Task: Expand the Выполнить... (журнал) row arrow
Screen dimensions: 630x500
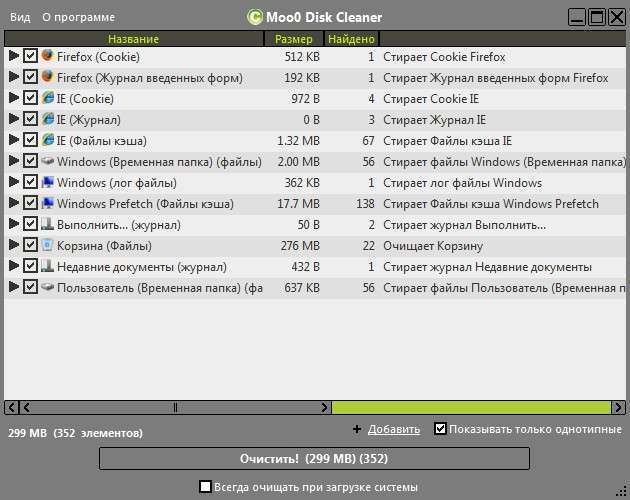Action: click(x=14, y=224)
